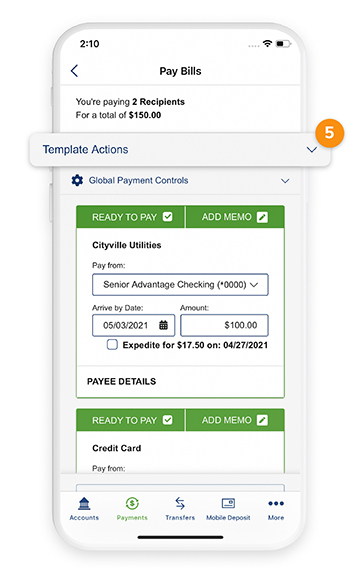The width and height of the screenshot is (360, 576).
Task: Open the More dots menu
Action: pos(276,503)
